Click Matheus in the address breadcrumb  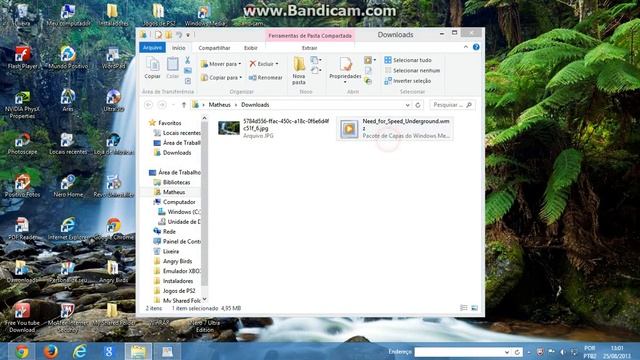coord(220,105)
